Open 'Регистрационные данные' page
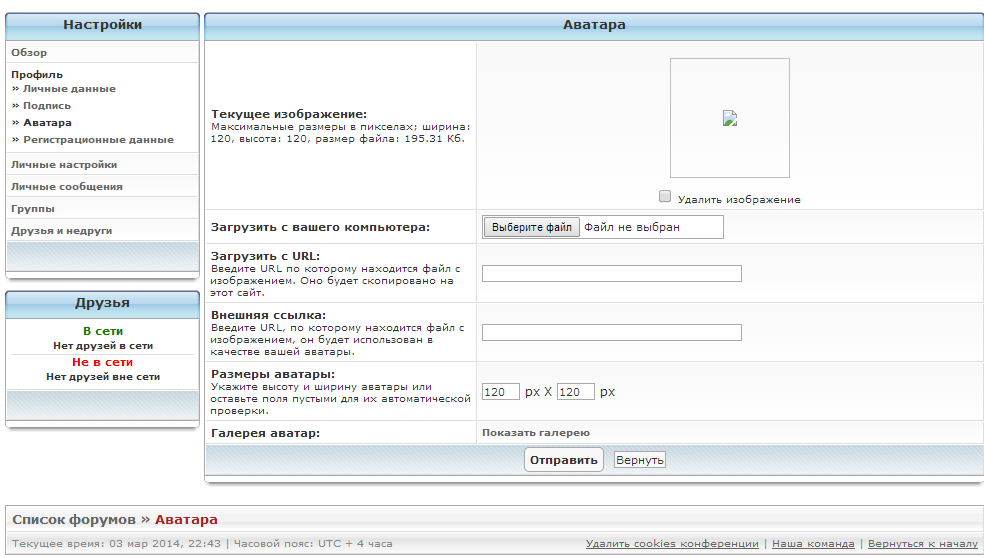The image size is (984, 558). [99, 139]
